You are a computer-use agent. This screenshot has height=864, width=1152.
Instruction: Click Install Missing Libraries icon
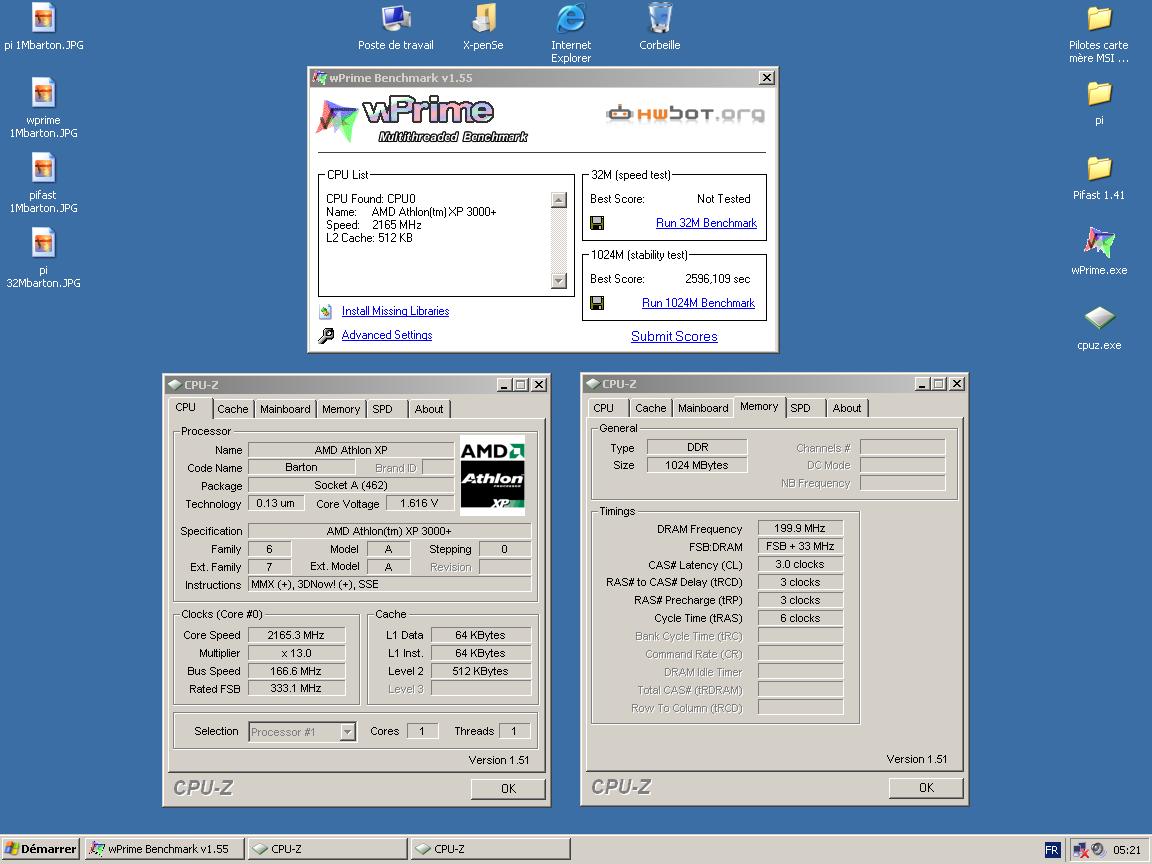click(325, 312)
